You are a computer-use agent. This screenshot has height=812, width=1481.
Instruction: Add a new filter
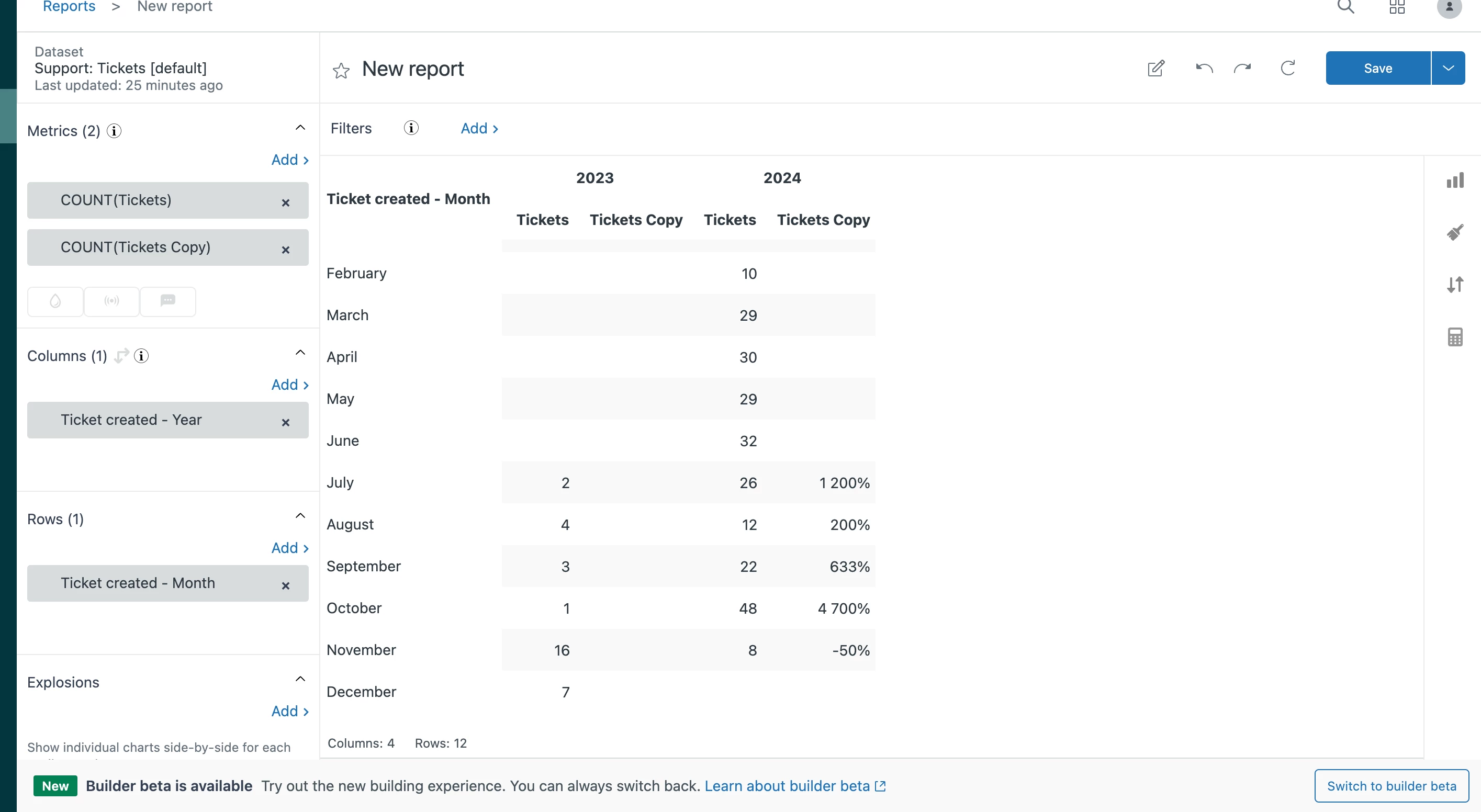point(479,128)
